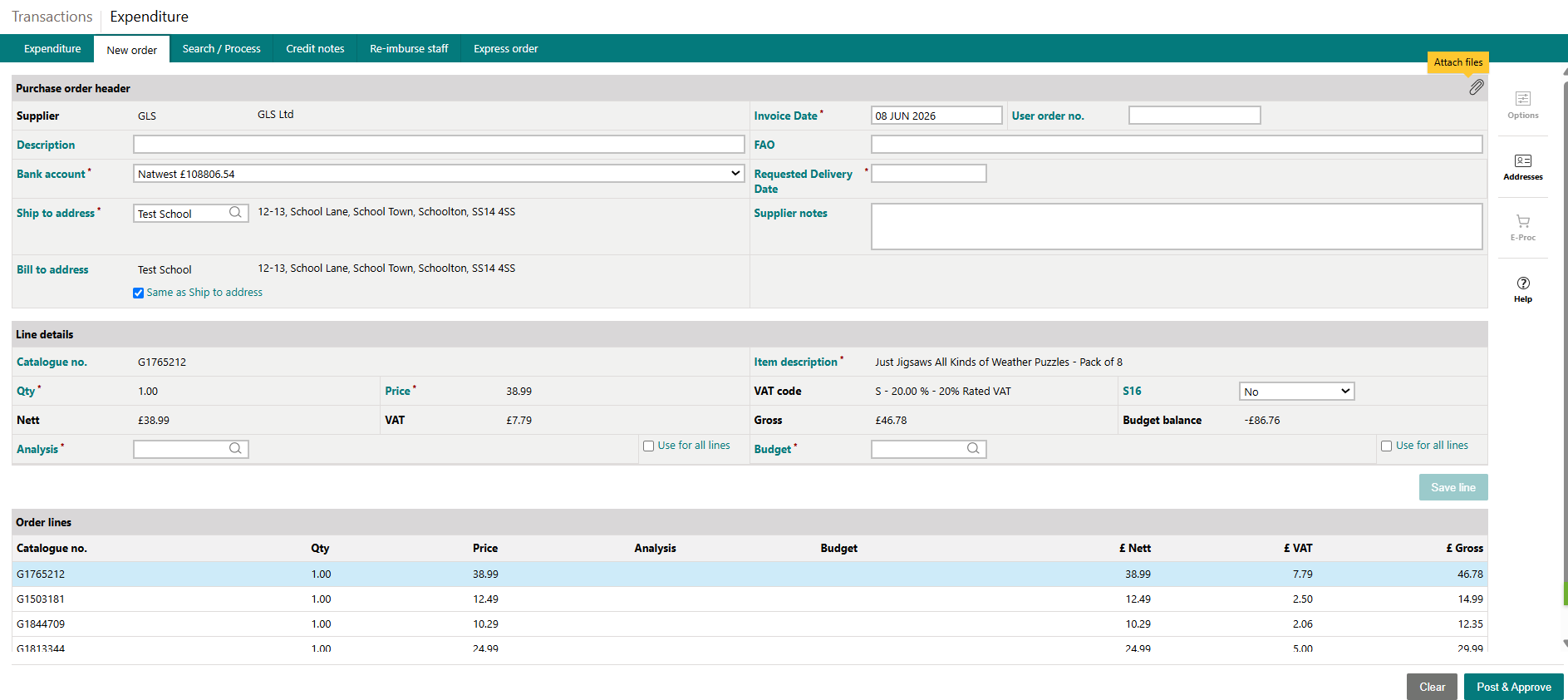Image resolution: width=1568 pixels, height=700 pixels.
Task: Select order line G1765212
Action: 750,574
